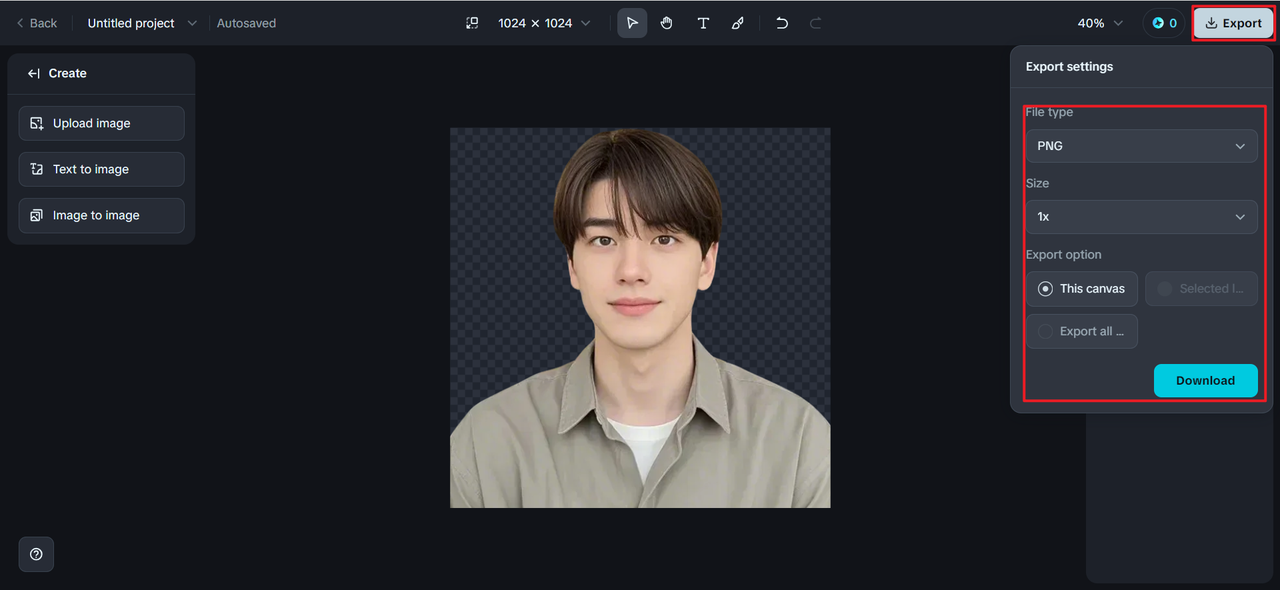The height and width of the screenshot is (590, 1280).
Task: Select the Hand pan tool
Action: pos(667,23)
